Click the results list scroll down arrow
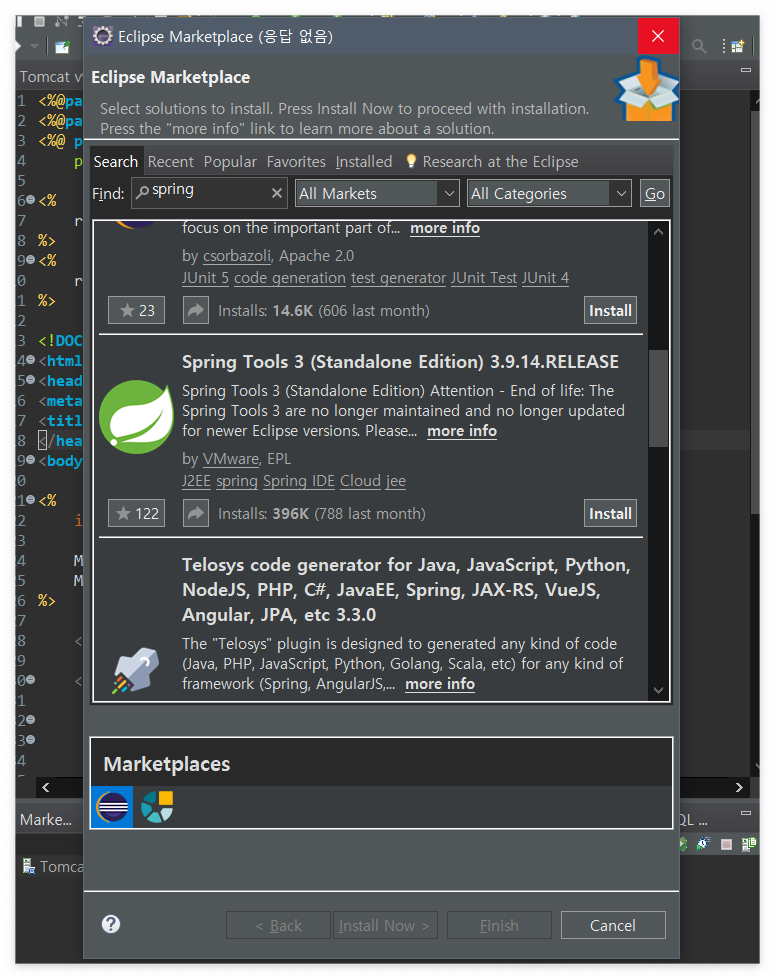 658,690
